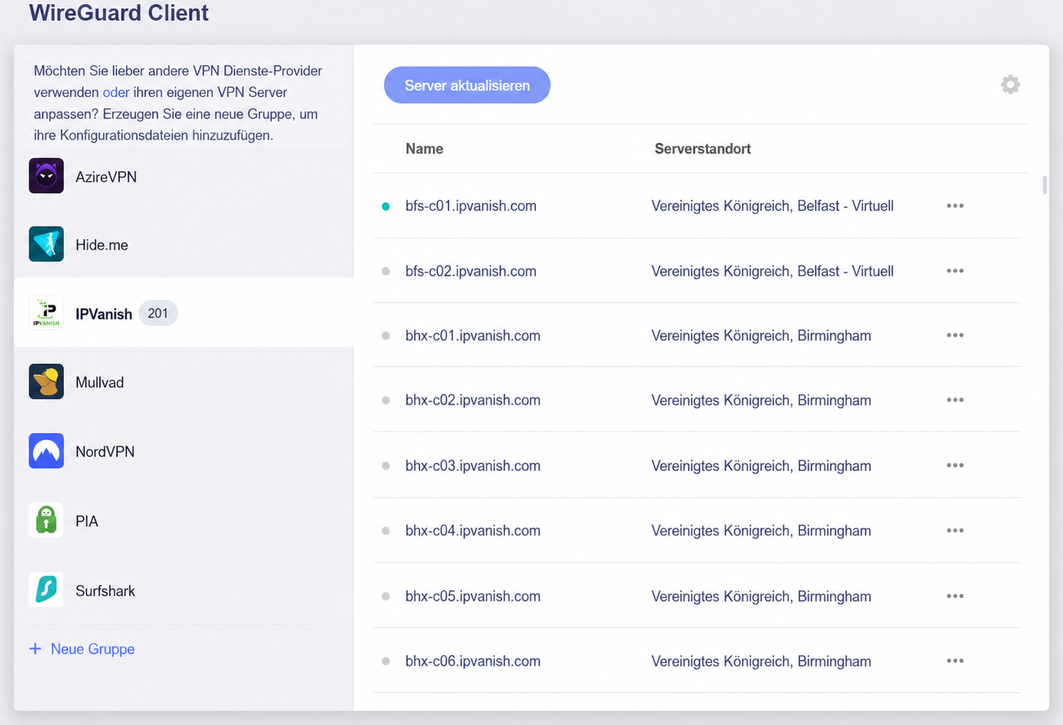Select server bfs-c02.ipvanish.com
1063x725 pixels.
click(x=470, y=271)
